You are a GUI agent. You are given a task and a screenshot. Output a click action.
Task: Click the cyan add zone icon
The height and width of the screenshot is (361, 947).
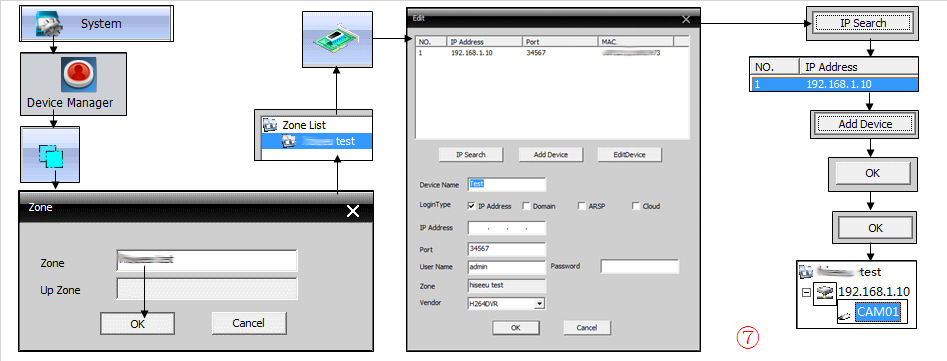(x=51, y=157)
